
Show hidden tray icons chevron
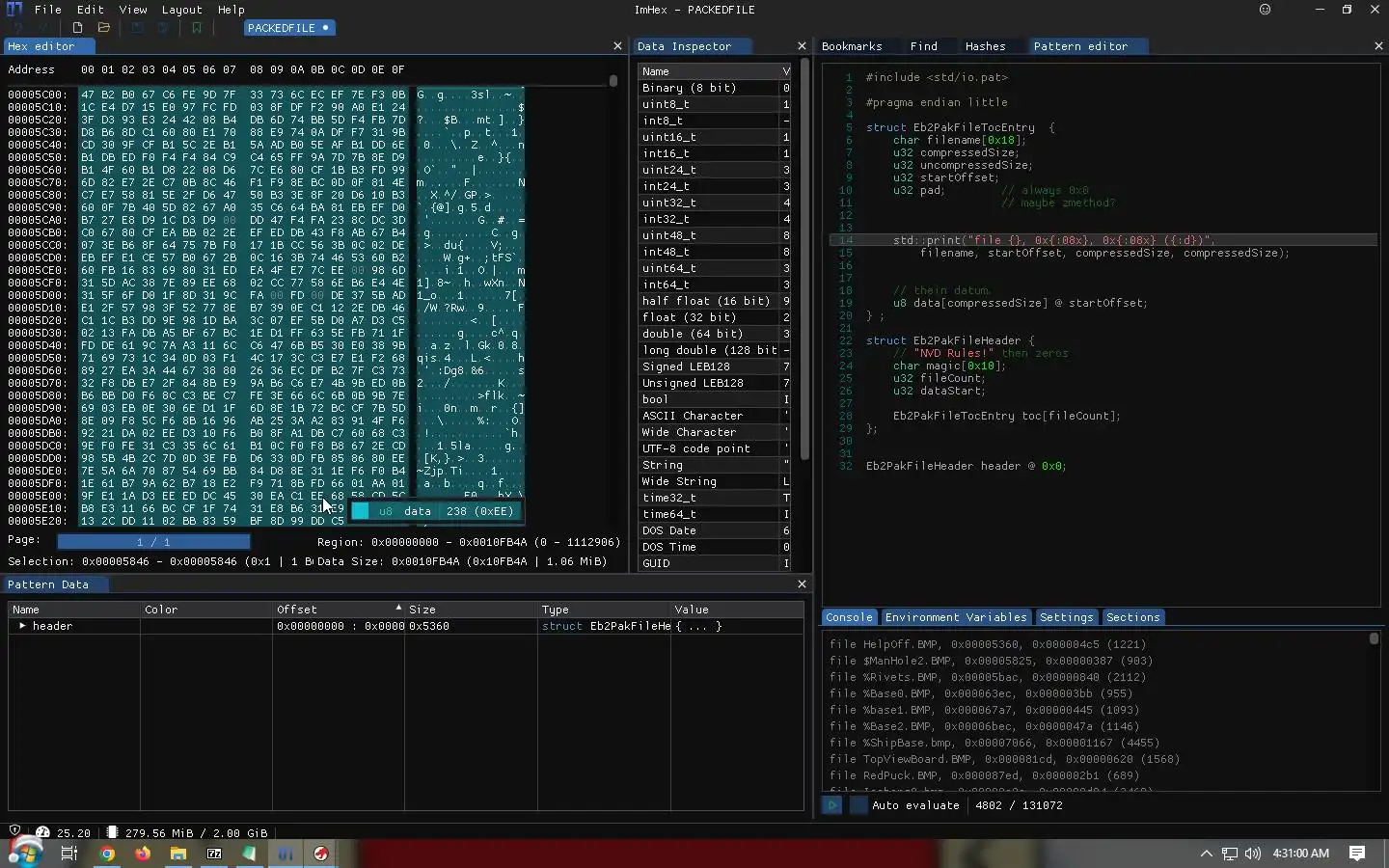(1206, 854)
